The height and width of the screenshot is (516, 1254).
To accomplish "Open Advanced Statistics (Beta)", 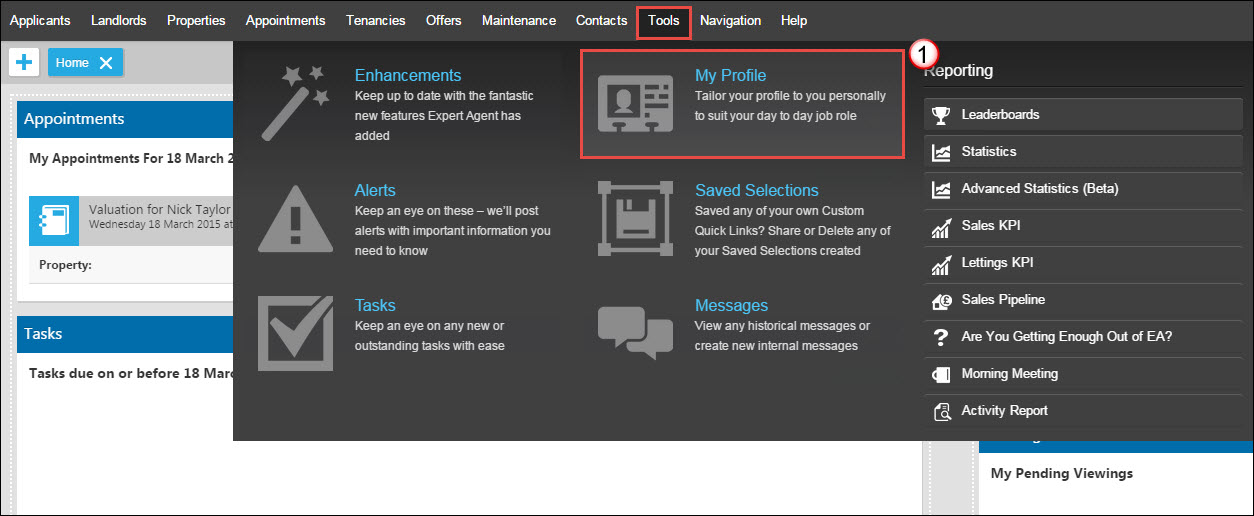I will pos(1083,189).
